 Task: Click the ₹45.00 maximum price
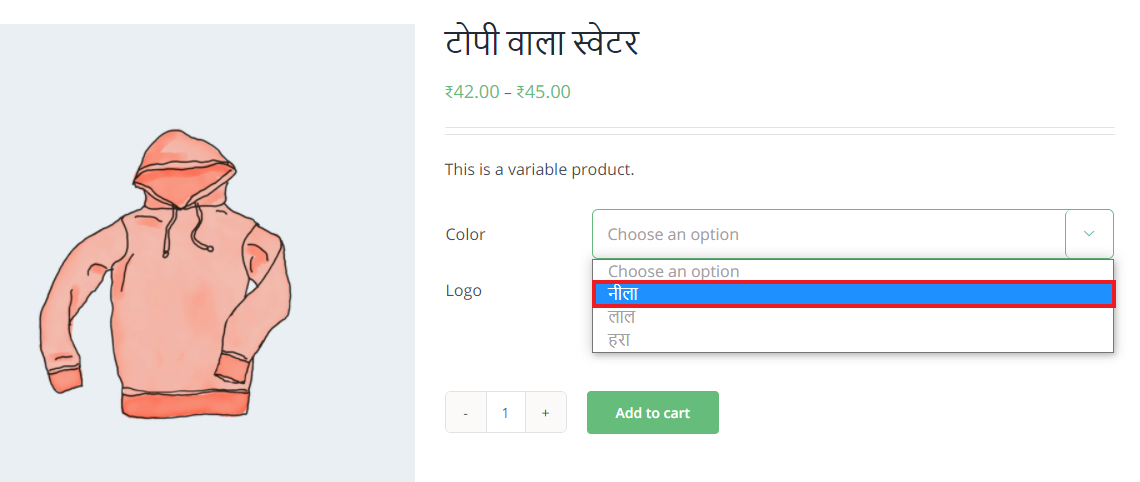(543, 92)
